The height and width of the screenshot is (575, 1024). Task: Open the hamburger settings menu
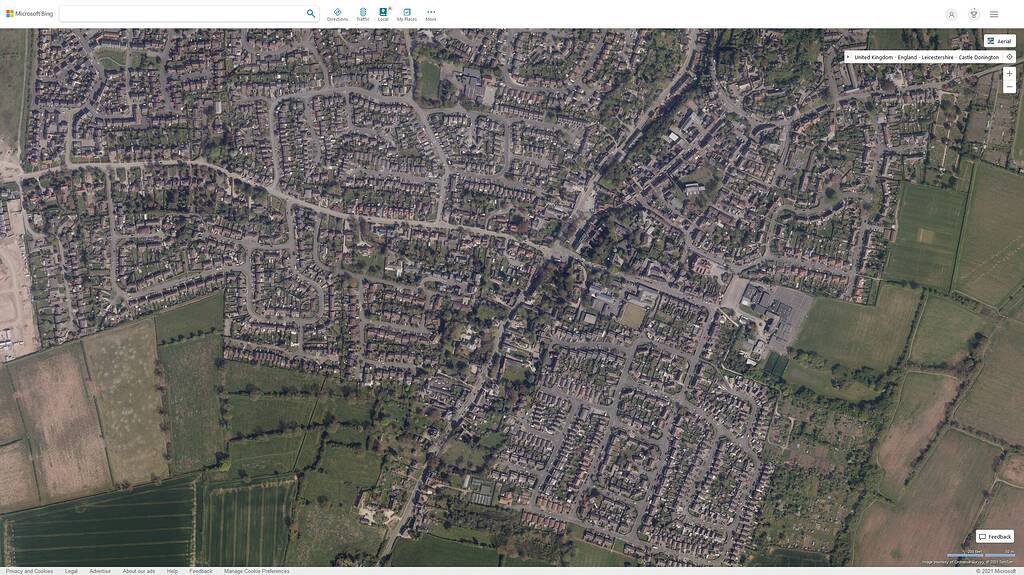(994, 14)
